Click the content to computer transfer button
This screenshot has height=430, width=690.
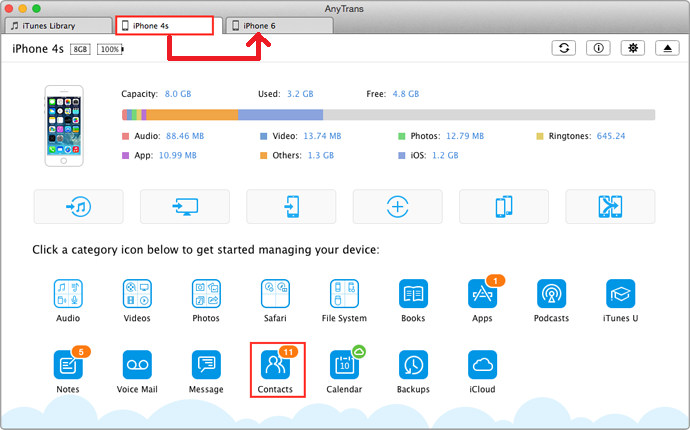(185, 206)
